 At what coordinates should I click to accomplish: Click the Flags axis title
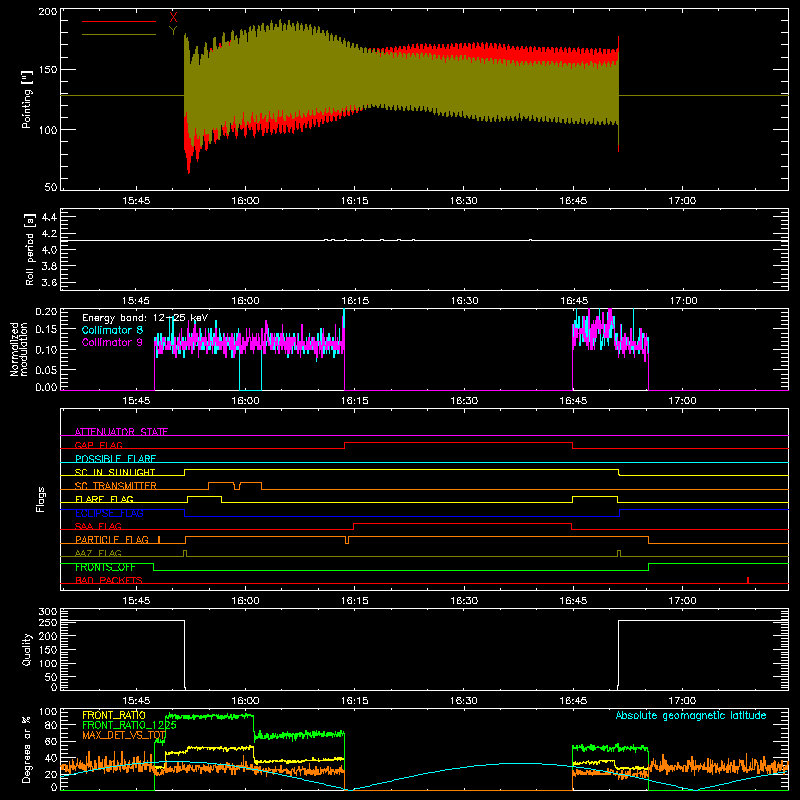click(40, 499)
